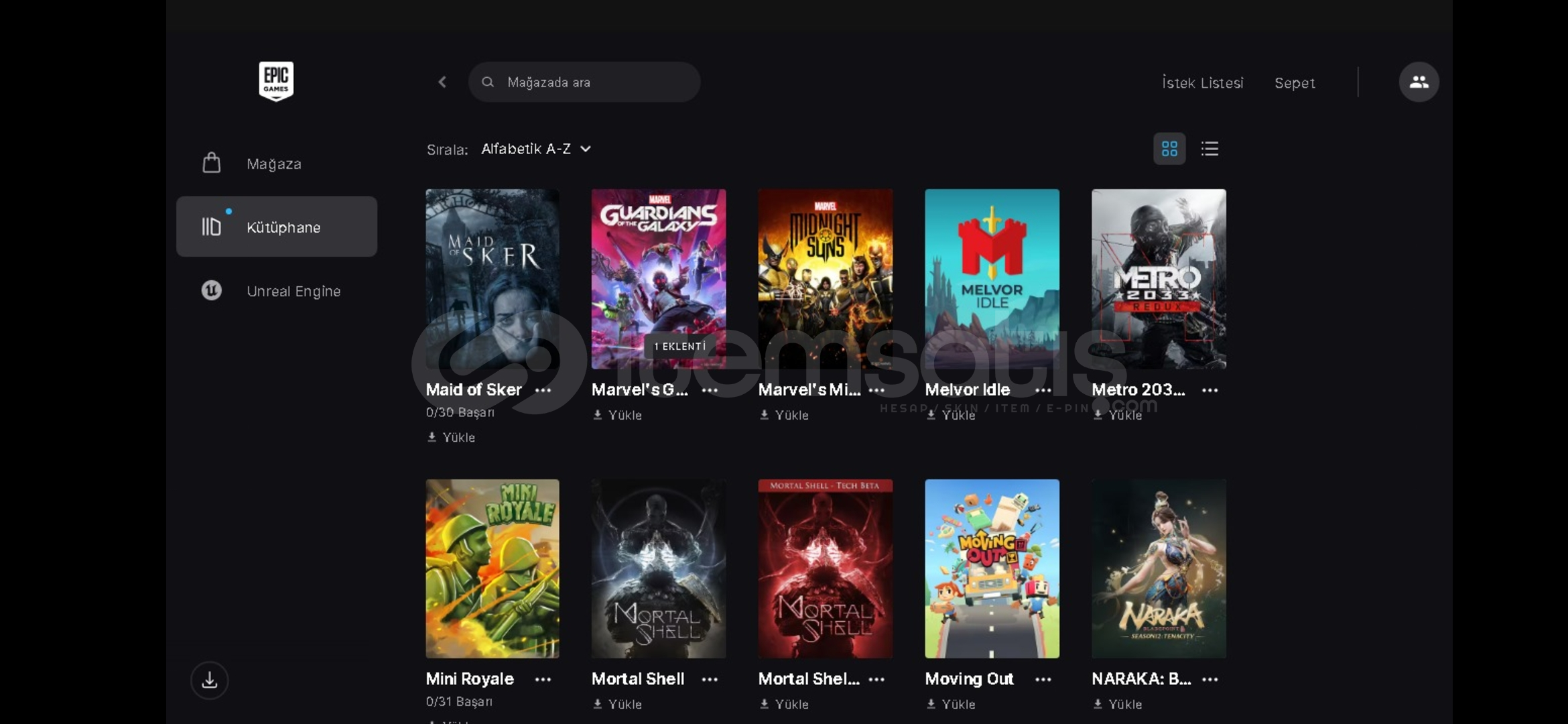
Task: Click Yükle under Marvel's Midnight Suns
Action: tap(784, 415)
